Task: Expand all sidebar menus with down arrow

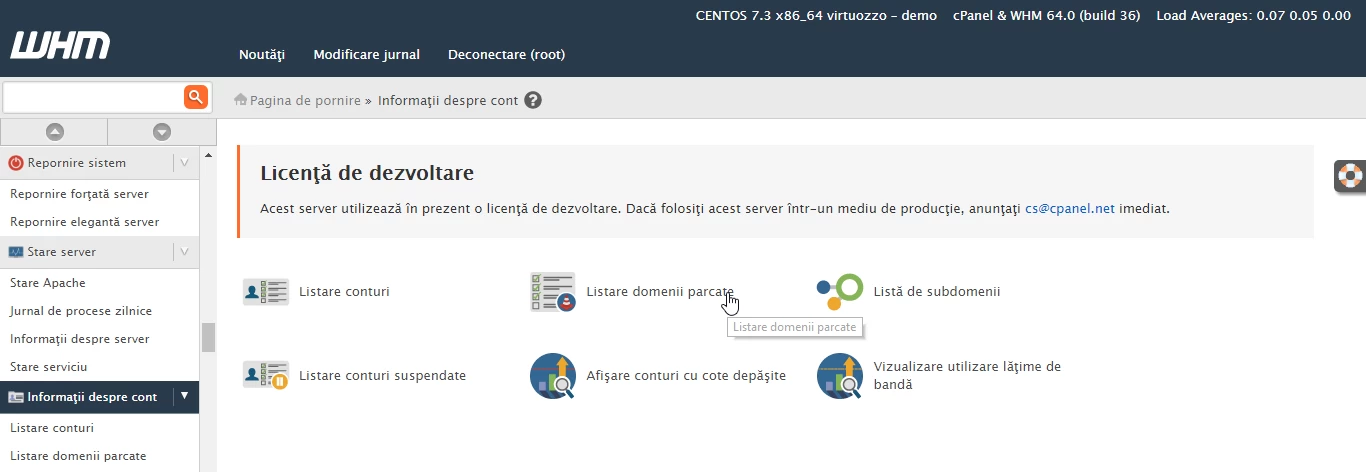Action: (x=161, y=131)
